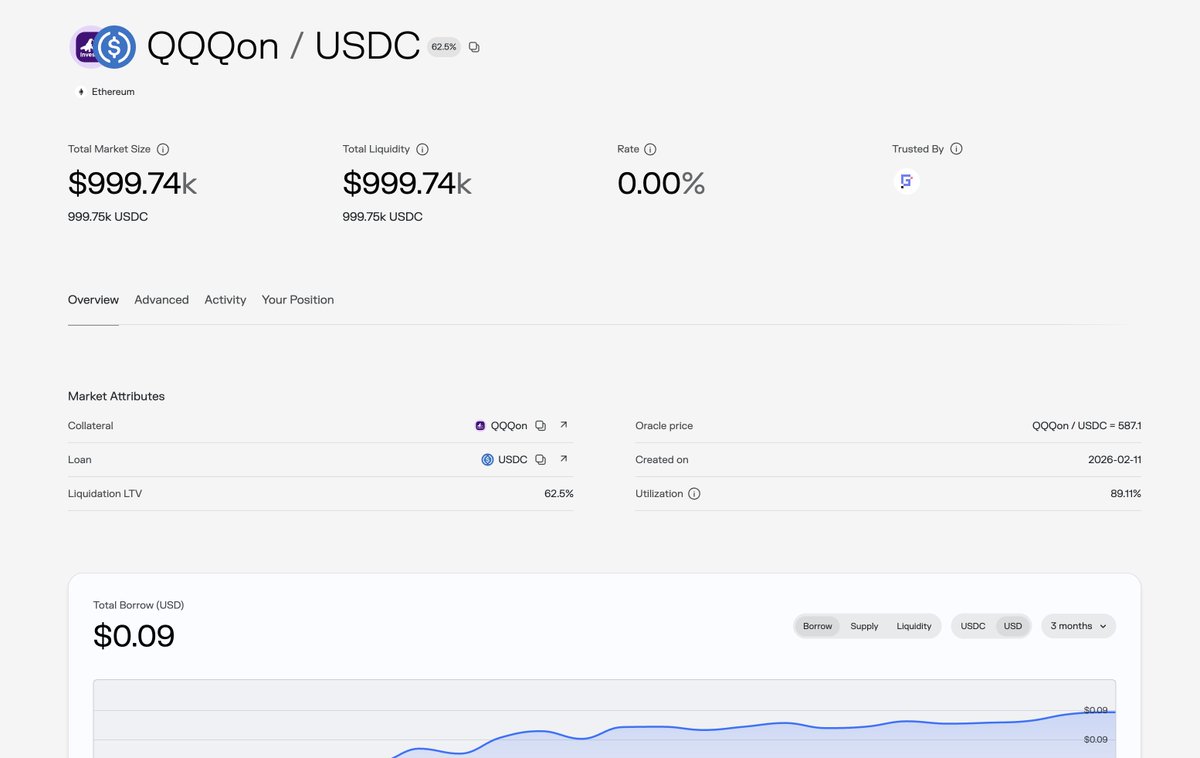Image resolution: width=1200 pixels, height=758 pixels.
Task: Click the $999.74k Total Liquidity value
Action: [407, 183]
